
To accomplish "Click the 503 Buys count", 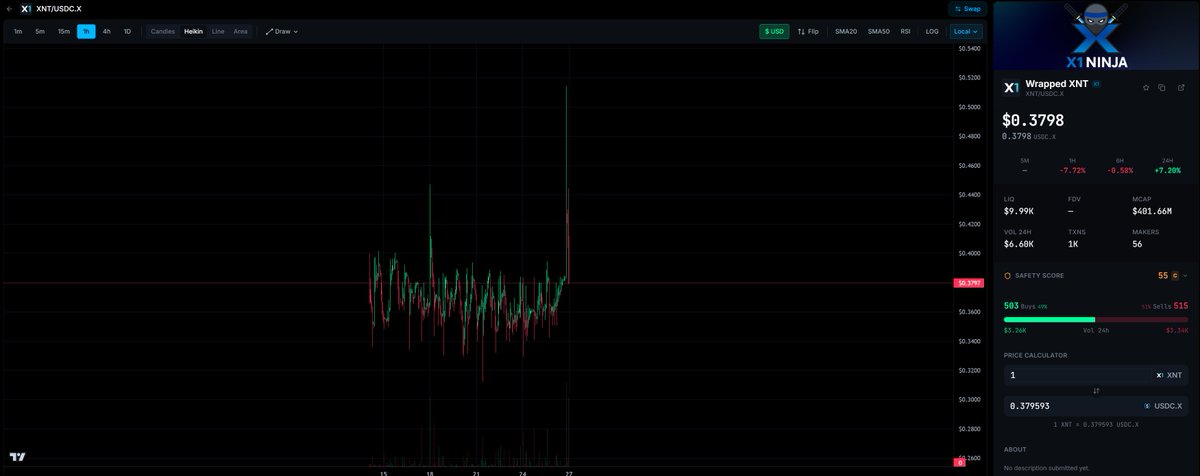I will click(1011, 306).
